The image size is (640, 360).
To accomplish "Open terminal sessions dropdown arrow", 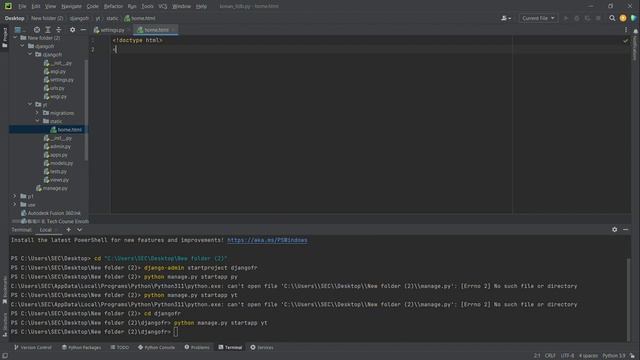I will (79, 230).
